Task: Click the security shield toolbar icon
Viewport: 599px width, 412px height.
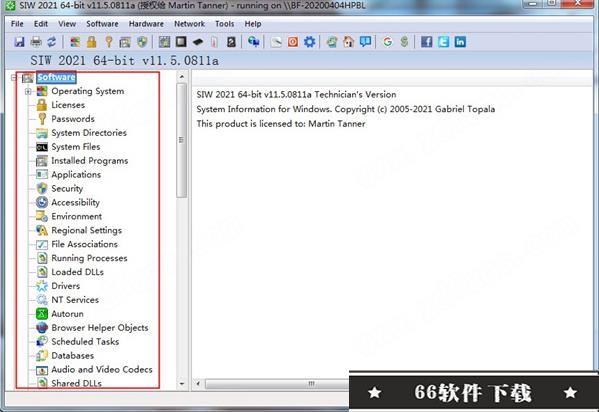Action: pos(142,42)
